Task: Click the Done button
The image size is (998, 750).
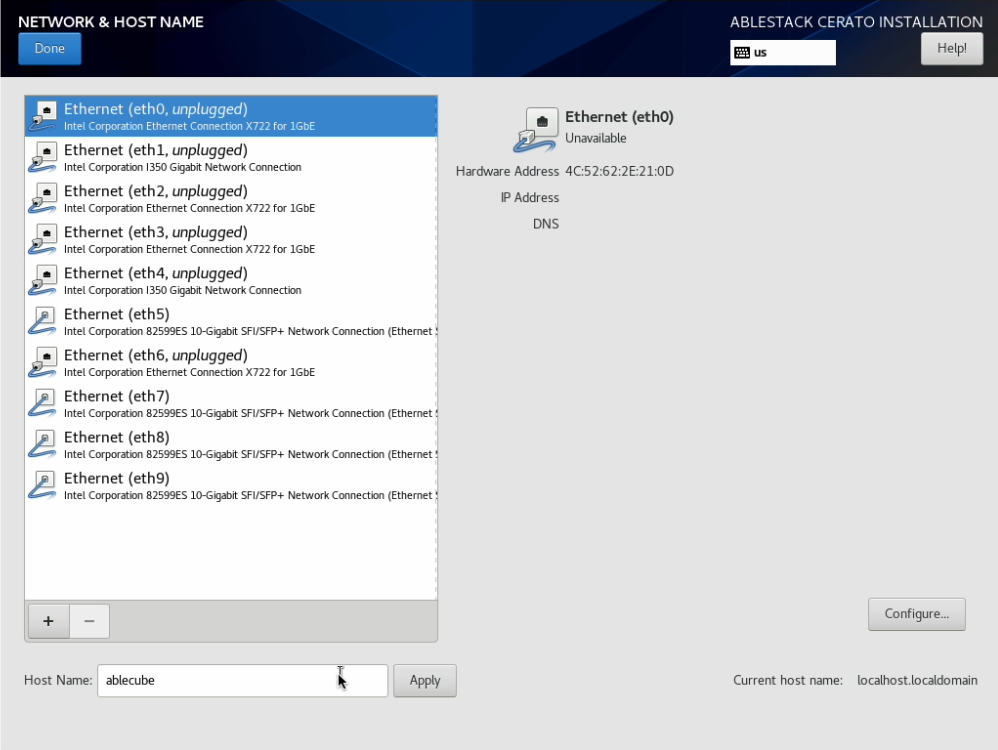Action: point(50,48)
